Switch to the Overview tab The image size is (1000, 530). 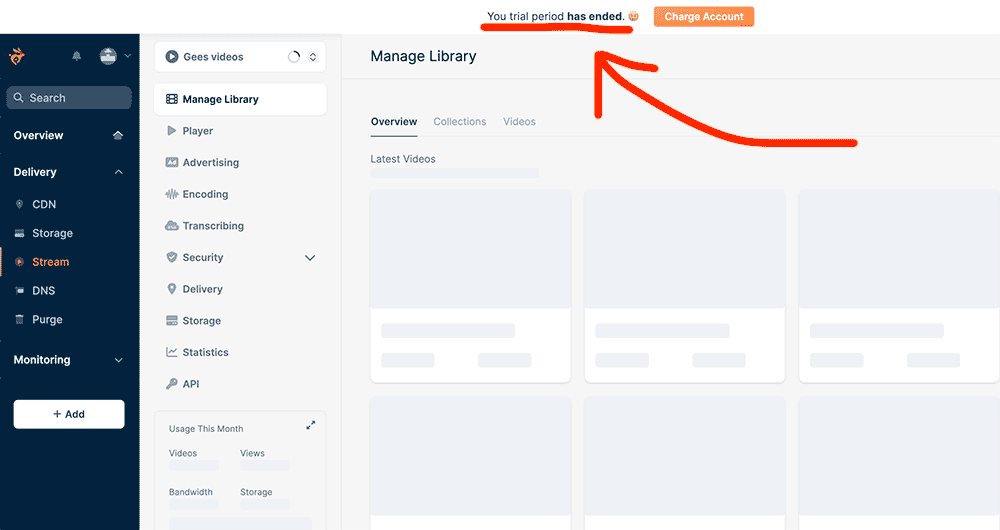click(x=394, y=122)
